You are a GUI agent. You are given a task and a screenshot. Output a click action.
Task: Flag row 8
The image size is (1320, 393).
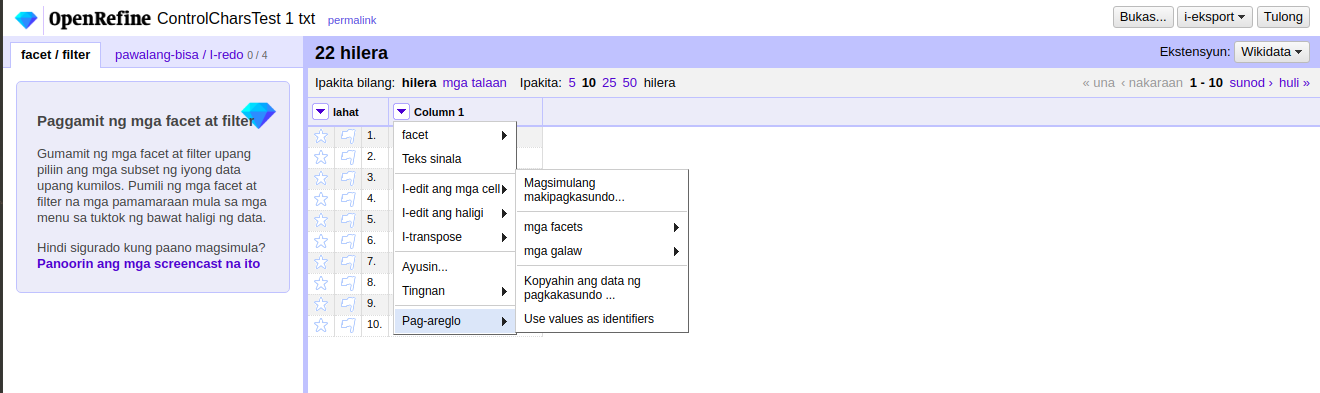[348, 283]
